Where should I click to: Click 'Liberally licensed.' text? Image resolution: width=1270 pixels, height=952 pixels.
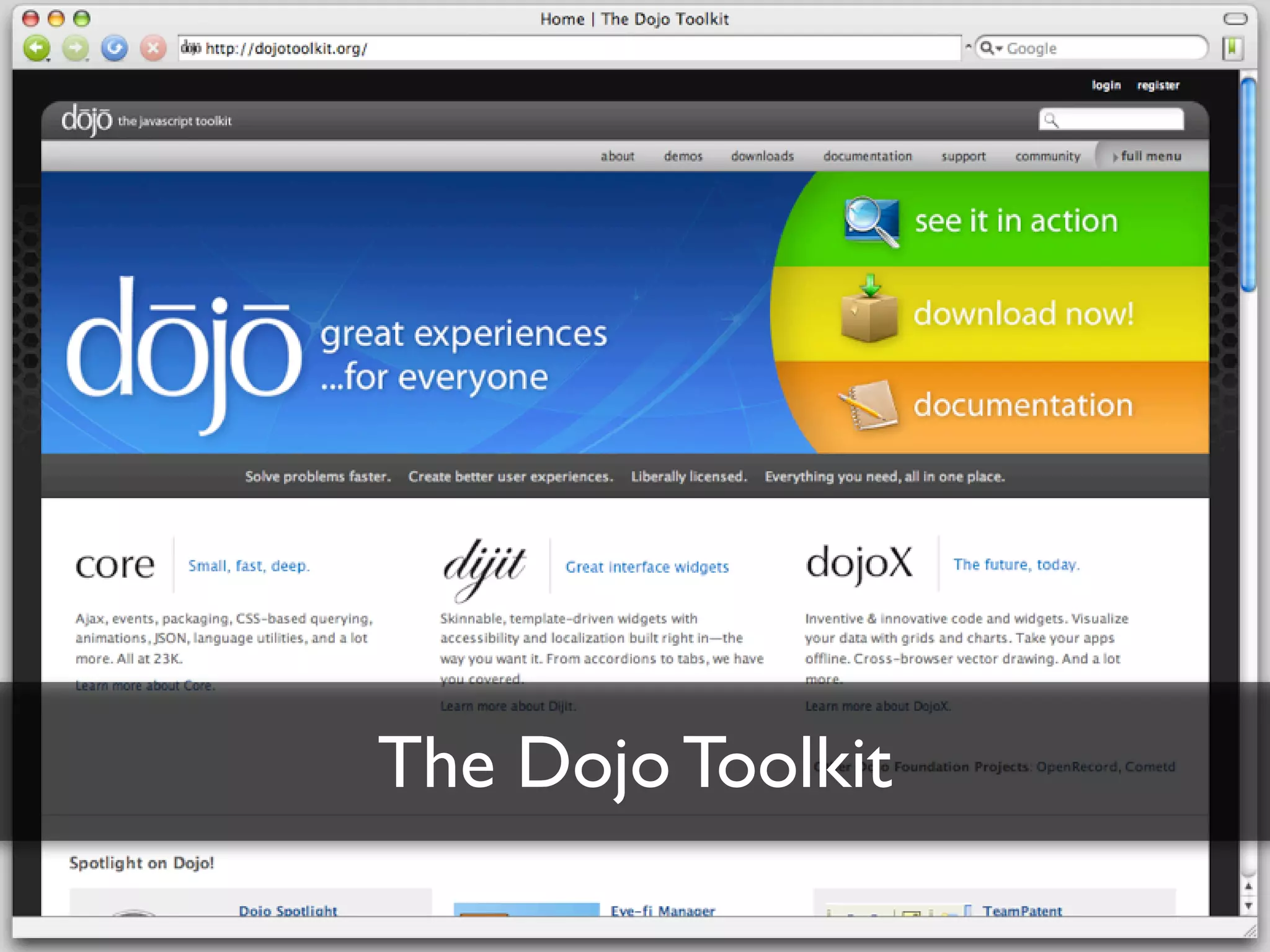[689, 477]
